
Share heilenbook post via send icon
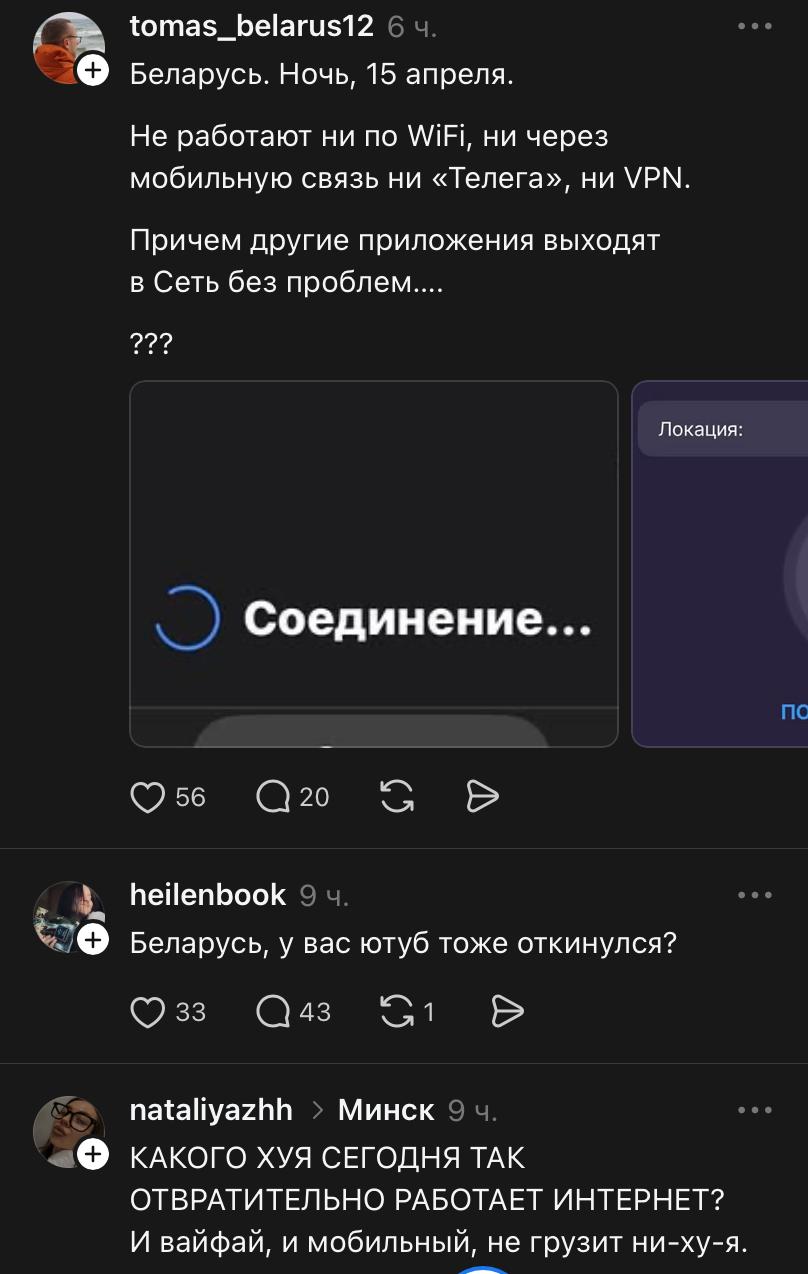point(508,1012)
